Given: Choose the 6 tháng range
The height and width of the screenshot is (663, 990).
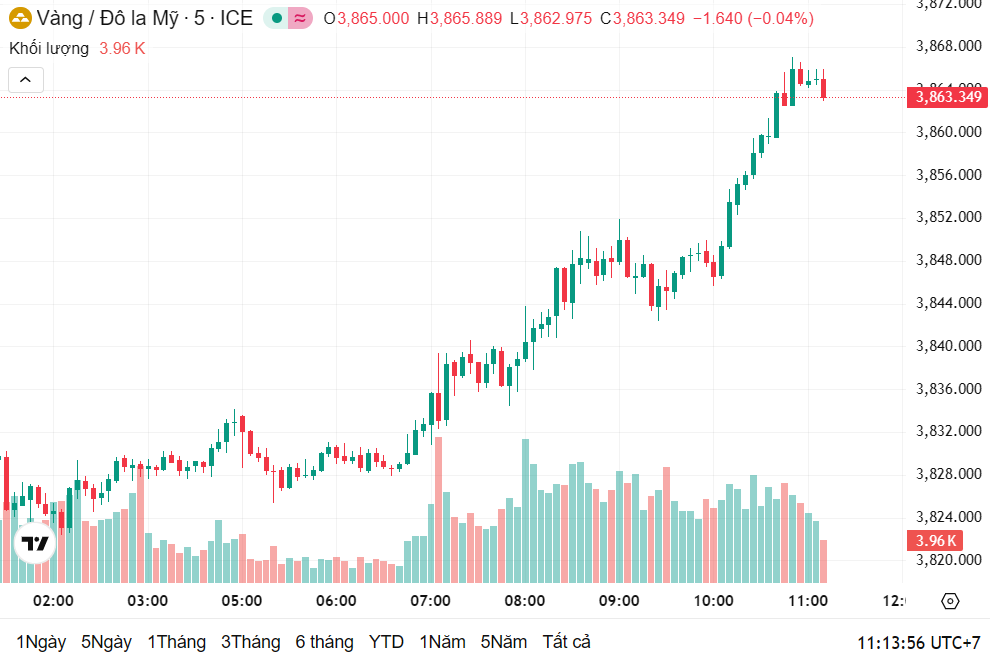Looking at the screenshot, I should [324, 642].
